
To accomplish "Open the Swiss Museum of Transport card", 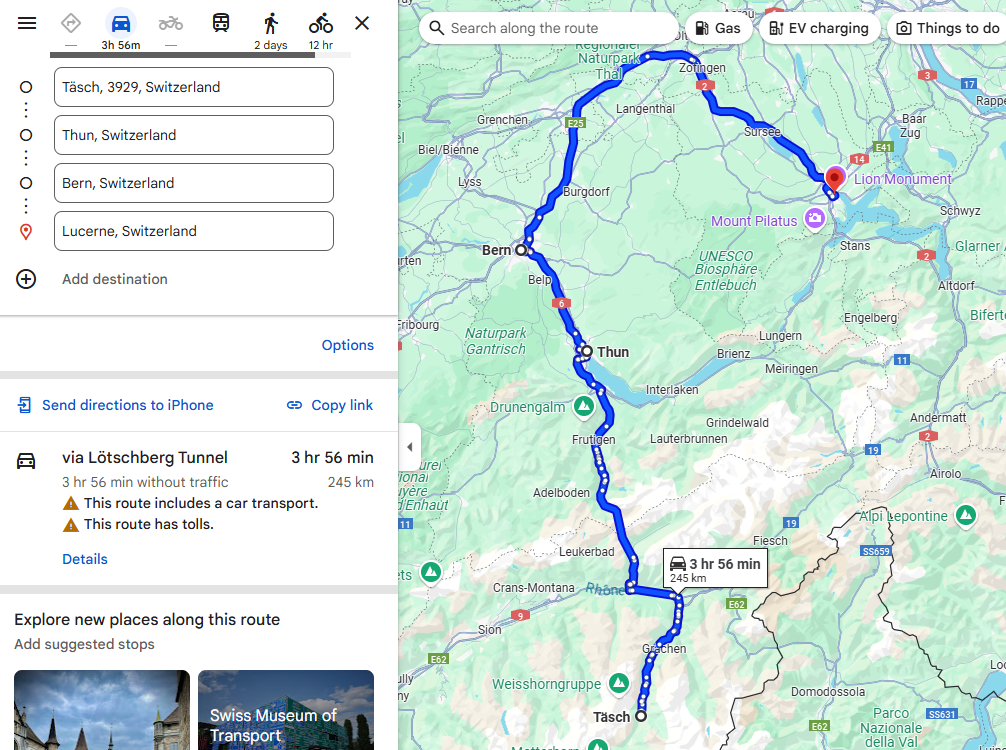I will pos(286,710).
